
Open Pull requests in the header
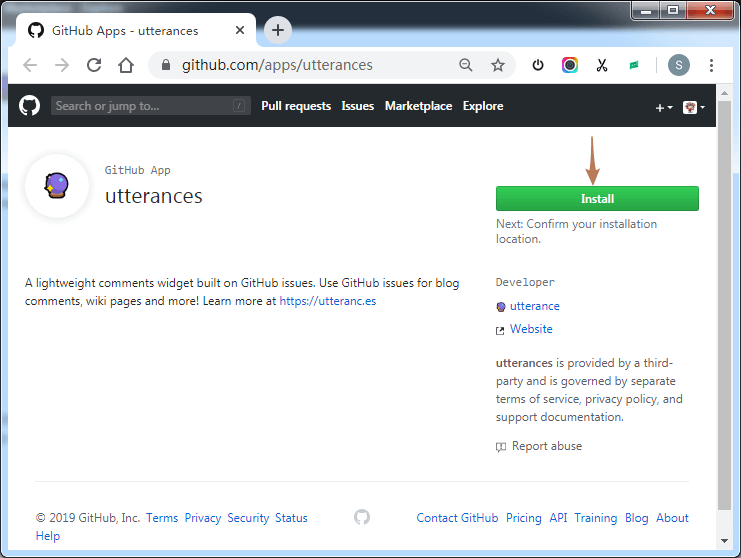[x=296, y=106]
